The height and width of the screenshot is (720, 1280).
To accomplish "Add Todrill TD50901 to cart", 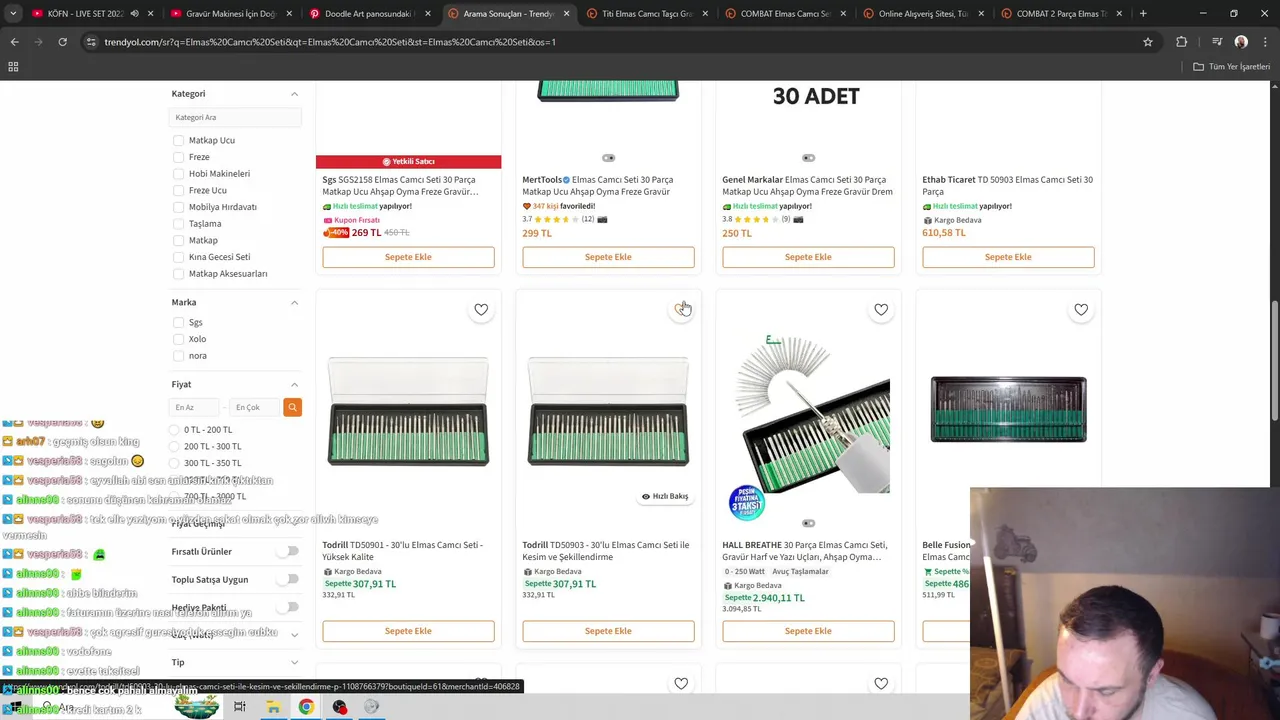I will click(x=408, y=631).
